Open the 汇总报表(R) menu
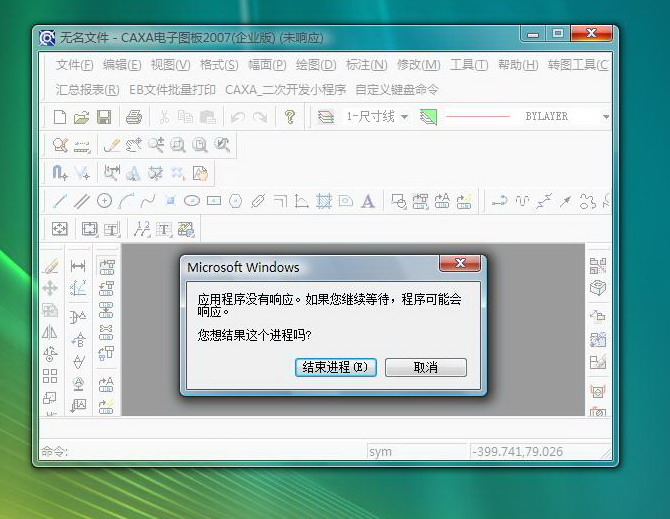This screenshot has height=519, width=670. 87,90
